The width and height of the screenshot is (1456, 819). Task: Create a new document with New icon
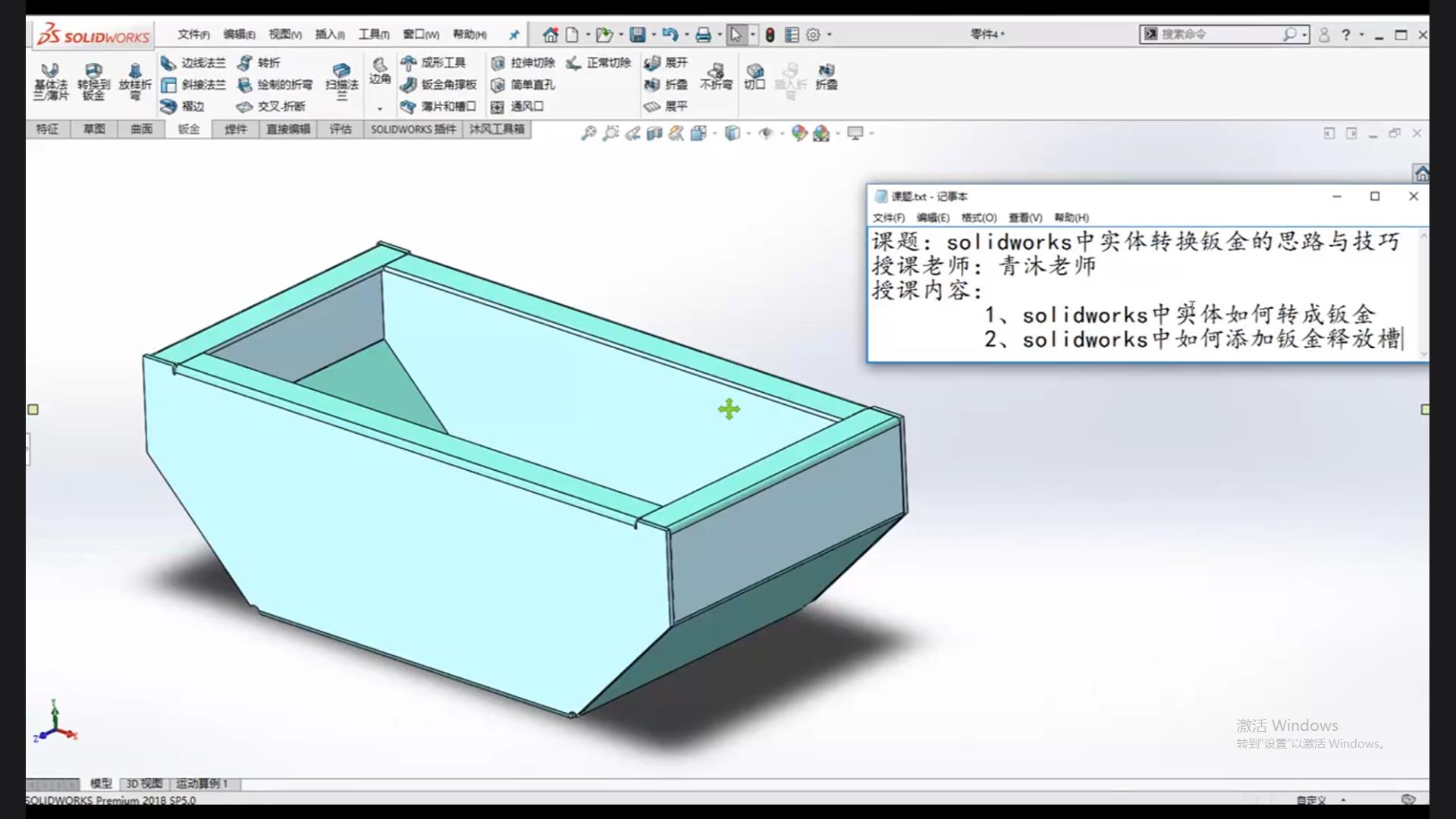point(573,35)
